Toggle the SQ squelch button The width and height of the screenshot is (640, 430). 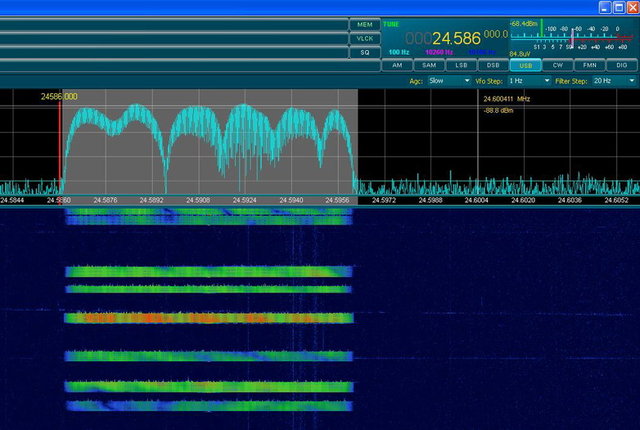(x=364, y=52)
